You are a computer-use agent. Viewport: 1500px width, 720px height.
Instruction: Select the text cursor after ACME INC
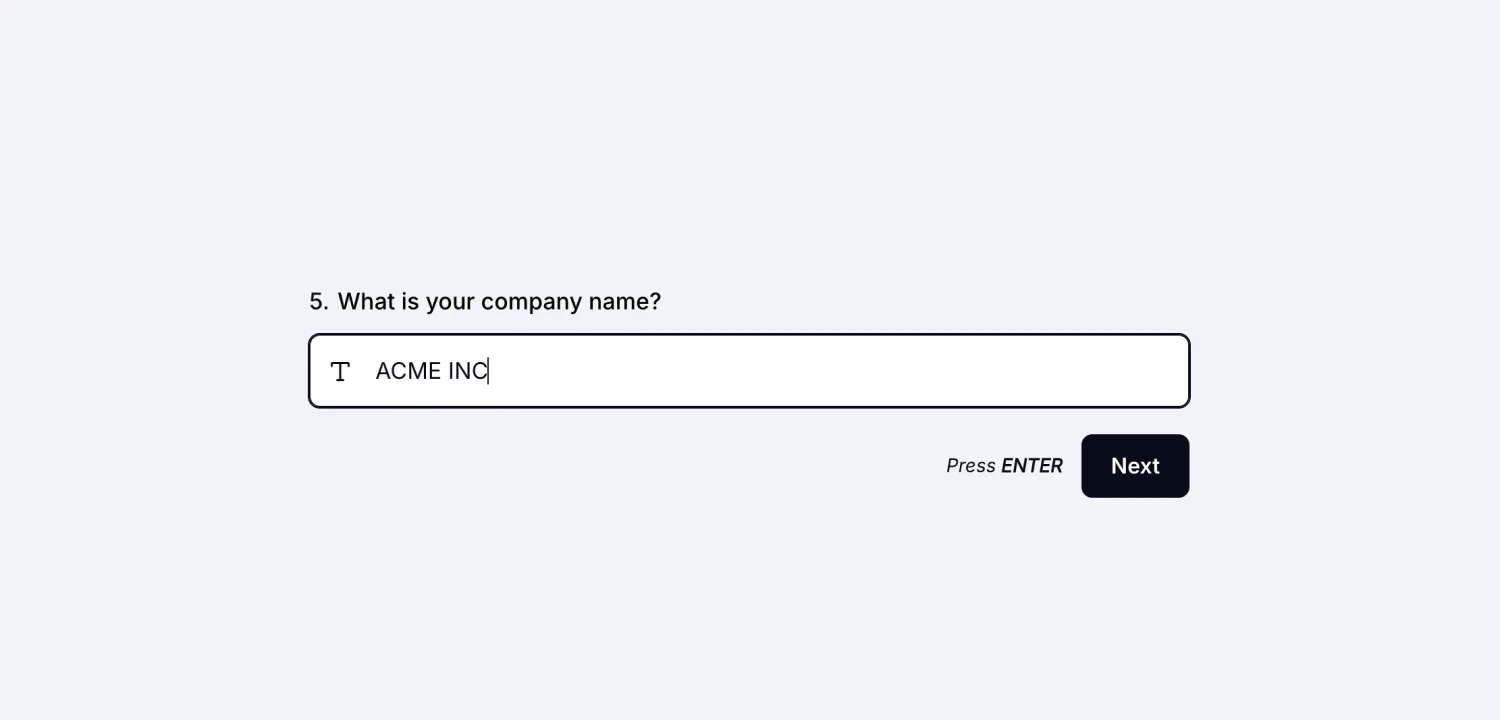(x=487, y=371)
